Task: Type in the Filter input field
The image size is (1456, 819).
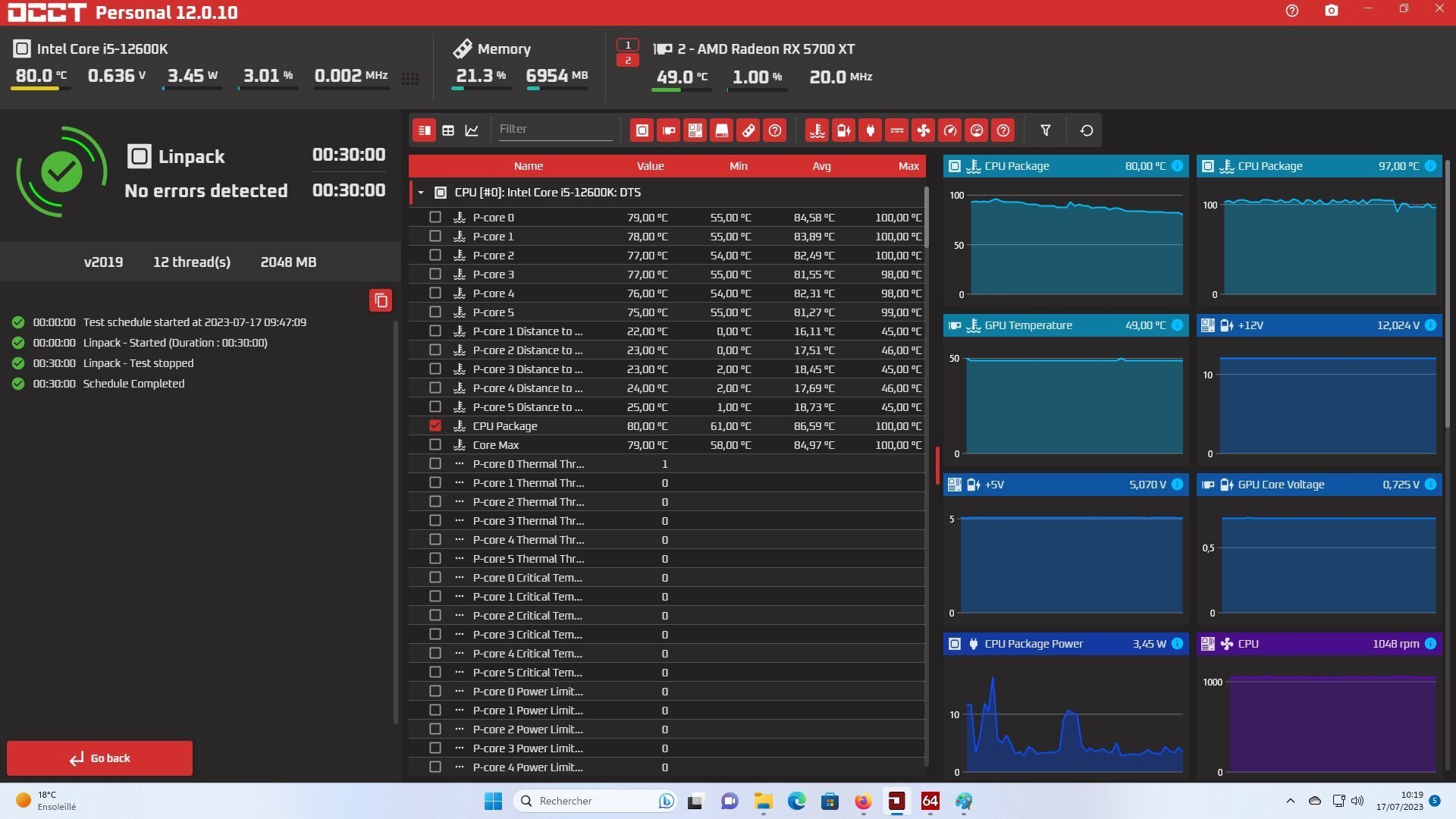Action: (554, 129)
